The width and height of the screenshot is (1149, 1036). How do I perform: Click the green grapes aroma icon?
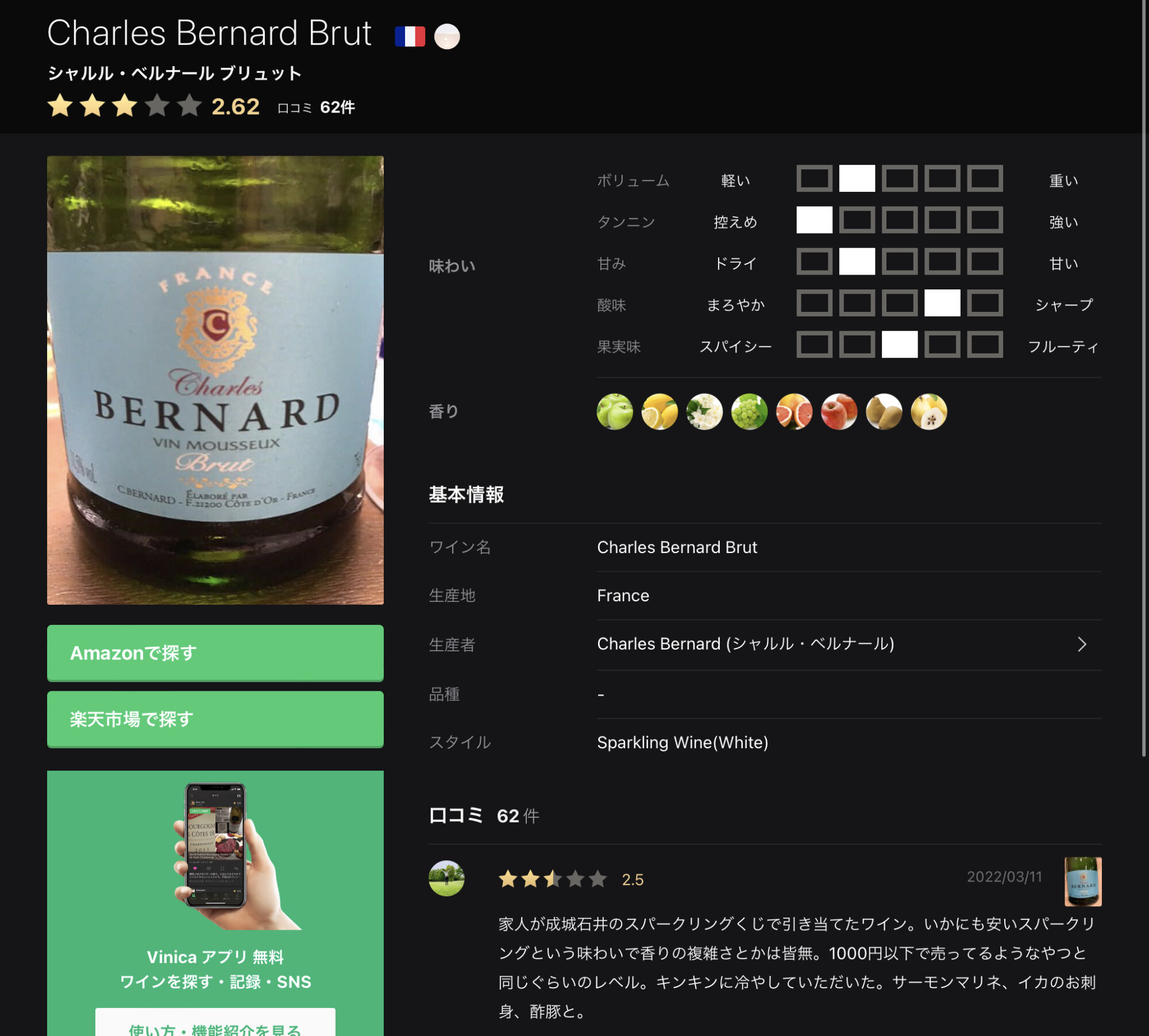point(749,411)
